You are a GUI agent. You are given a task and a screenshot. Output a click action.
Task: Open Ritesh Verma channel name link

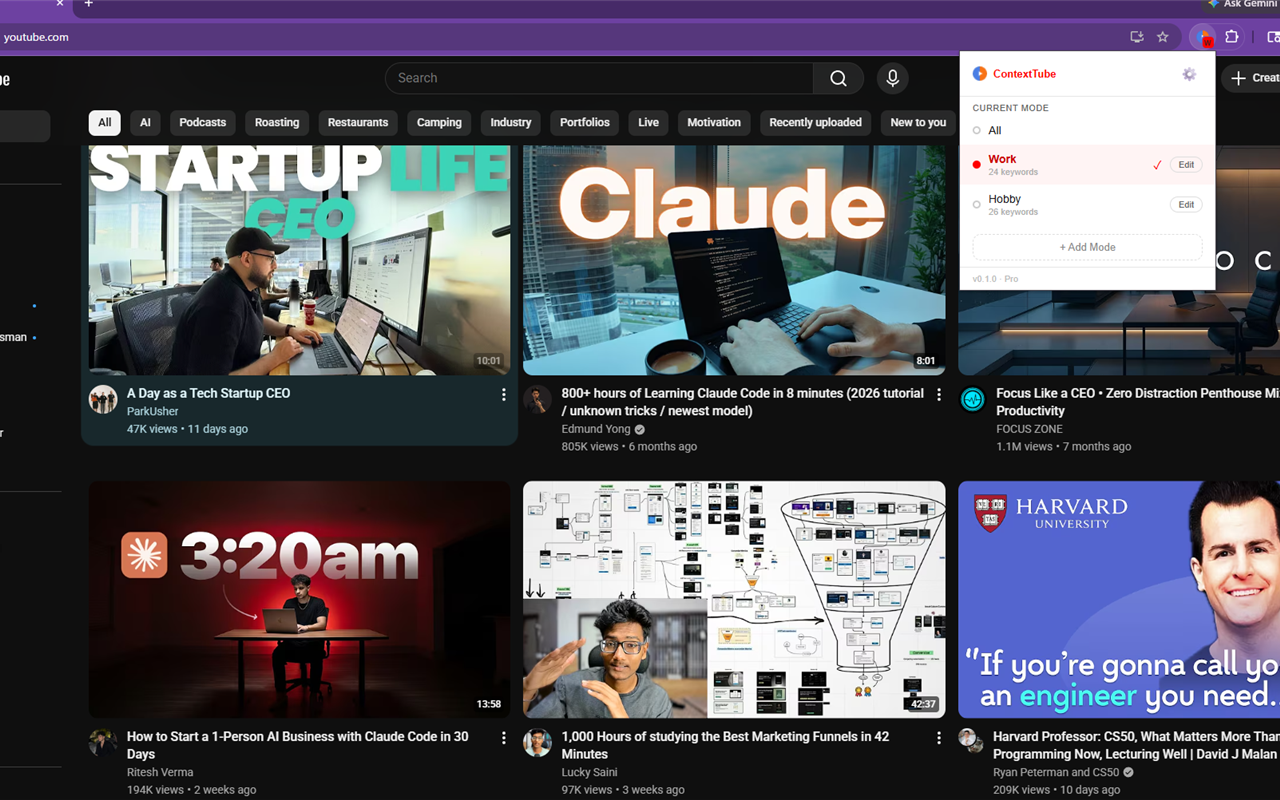160,772
